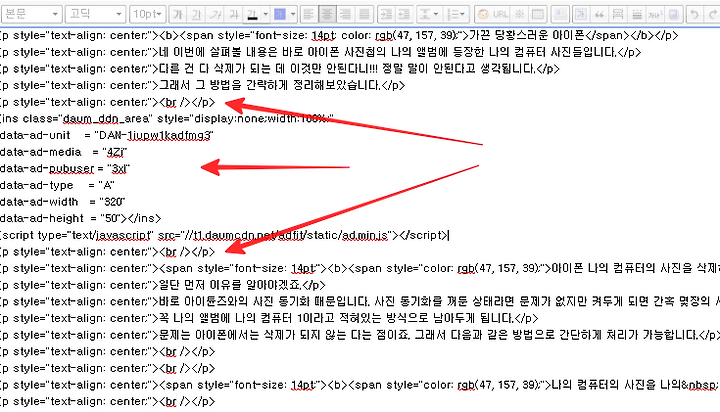720x412 pixels.
Task: Click the ins class daum_ddn_area line
Action: tap(167, 119)
